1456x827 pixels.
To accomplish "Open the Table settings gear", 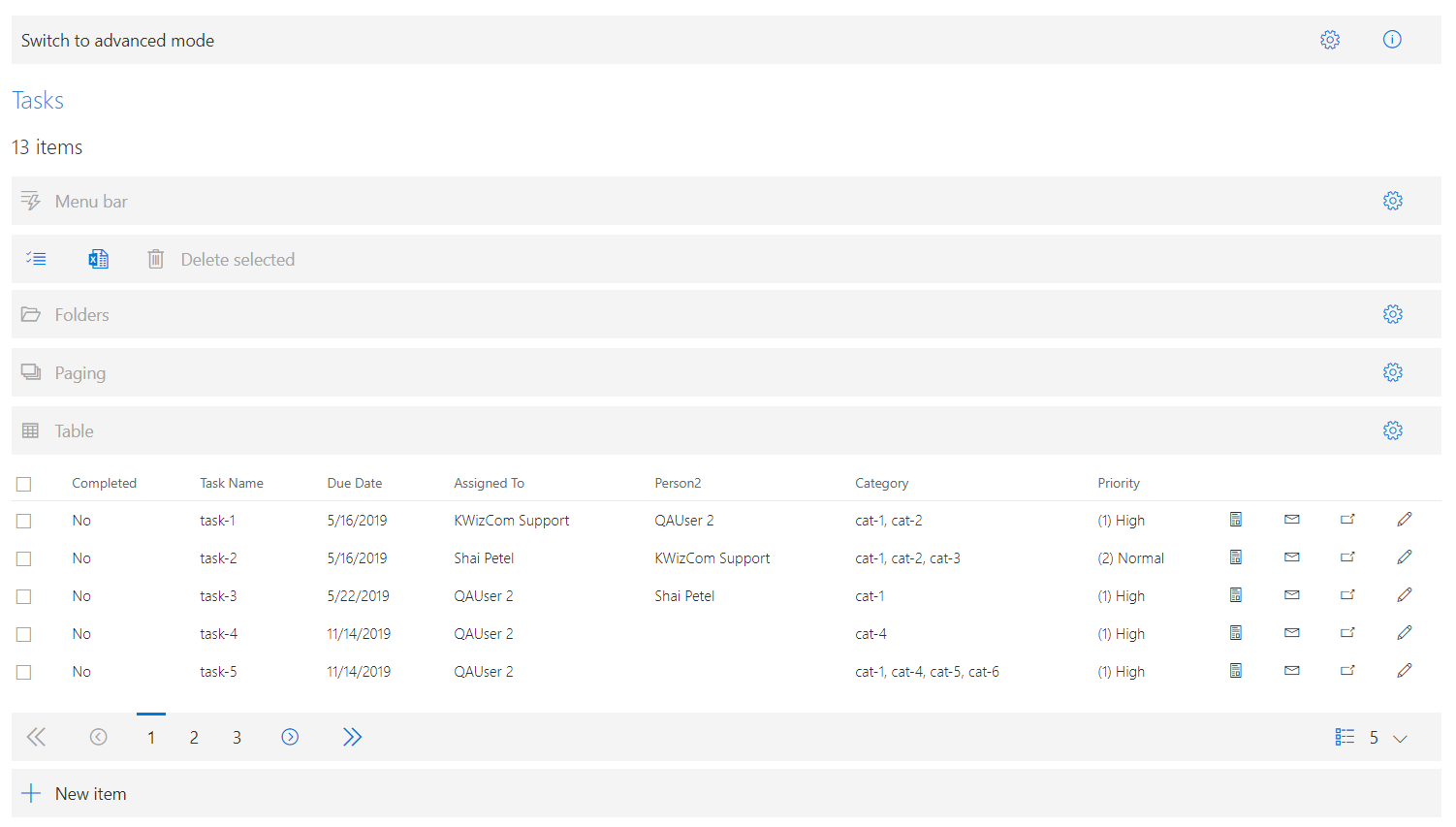I will tap(1393, 429).
